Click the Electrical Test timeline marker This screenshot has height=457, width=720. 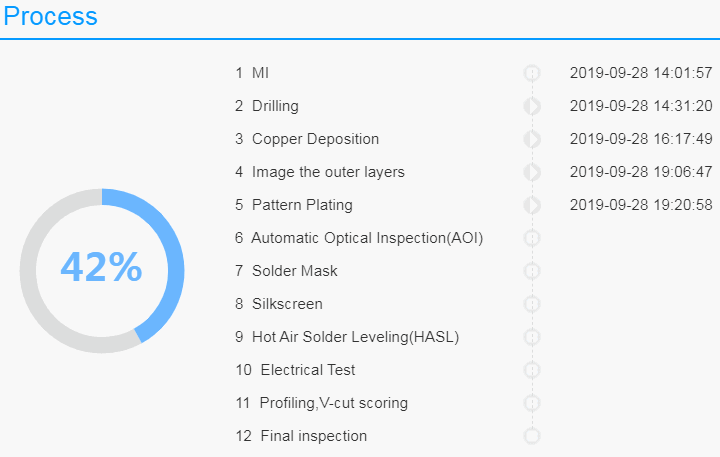[x=532, y=370]
